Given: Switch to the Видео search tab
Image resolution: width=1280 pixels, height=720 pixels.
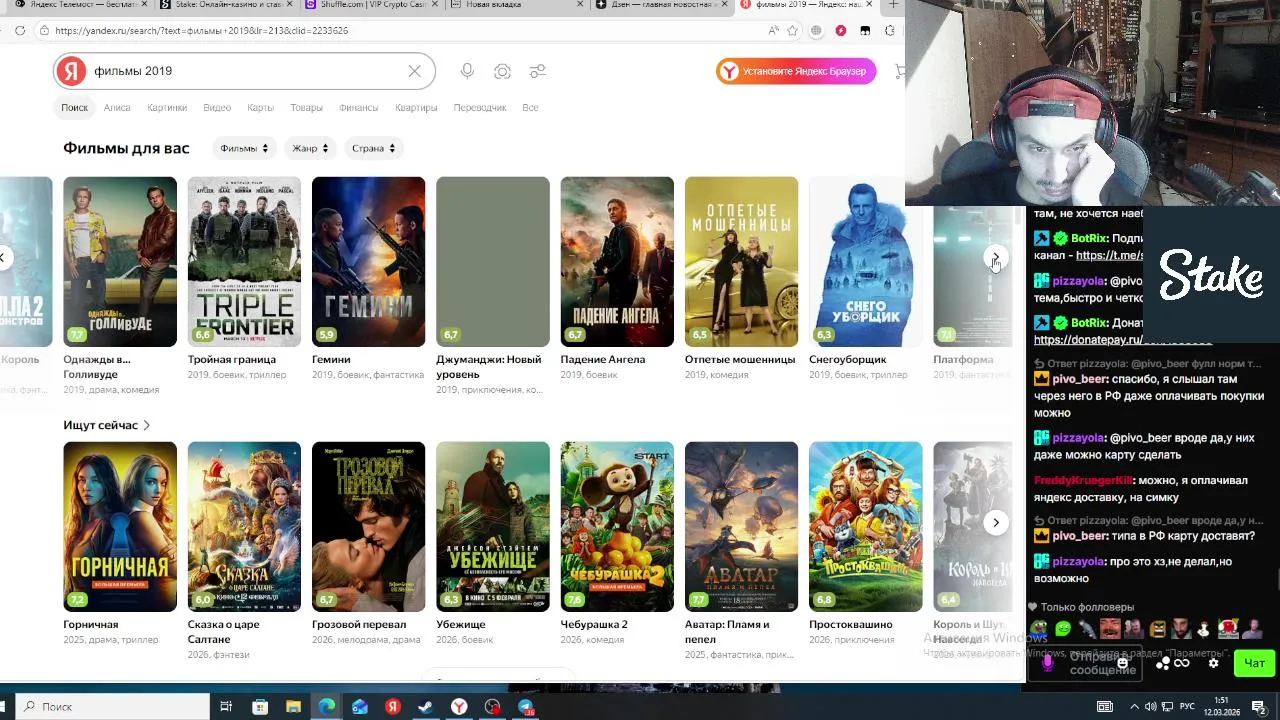Looking at the screenshot, I should tap(217, 107).
